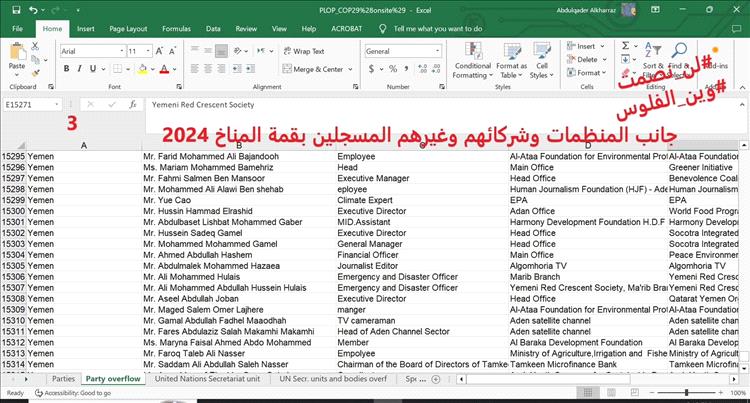Open the General number format dropdown

[x=437, y=51]
